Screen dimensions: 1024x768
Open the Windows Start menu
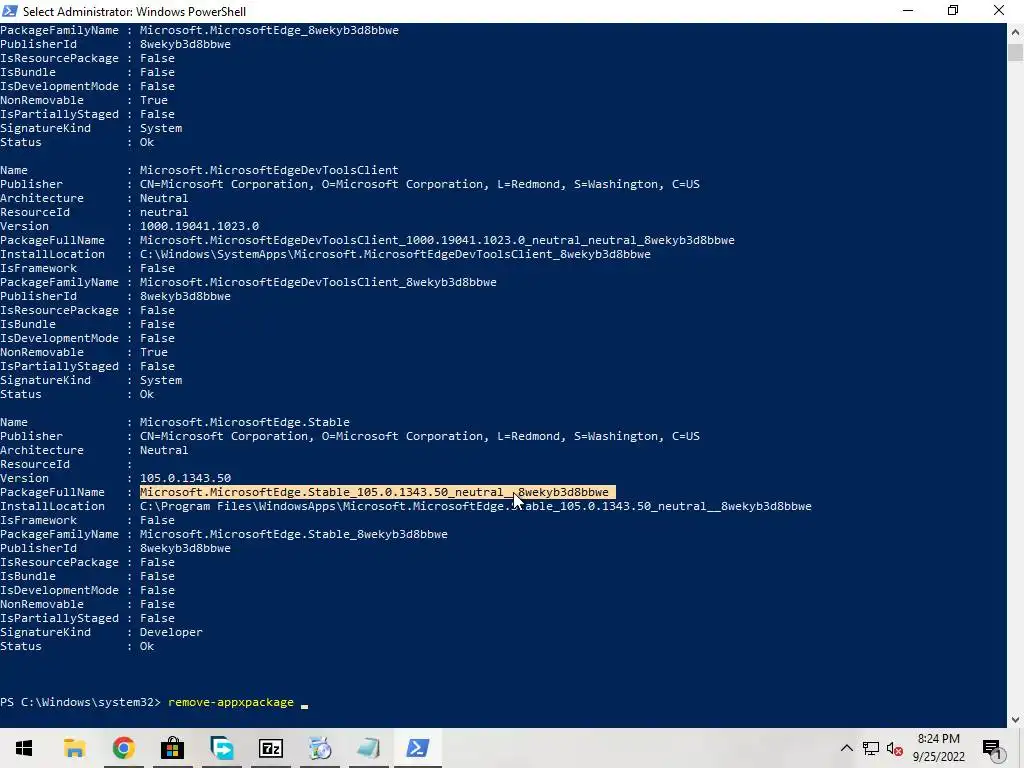tap(24, 748)
